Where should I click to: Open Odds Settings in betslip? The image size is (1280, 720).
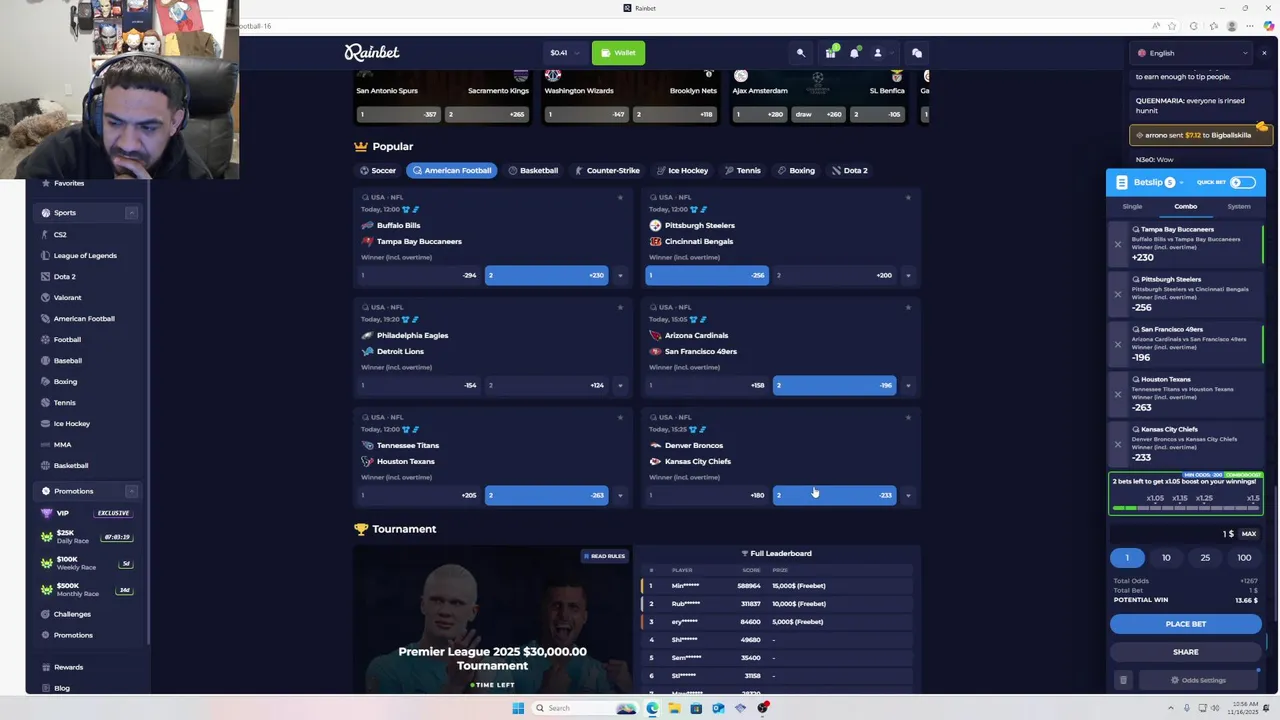(1198, 680)
